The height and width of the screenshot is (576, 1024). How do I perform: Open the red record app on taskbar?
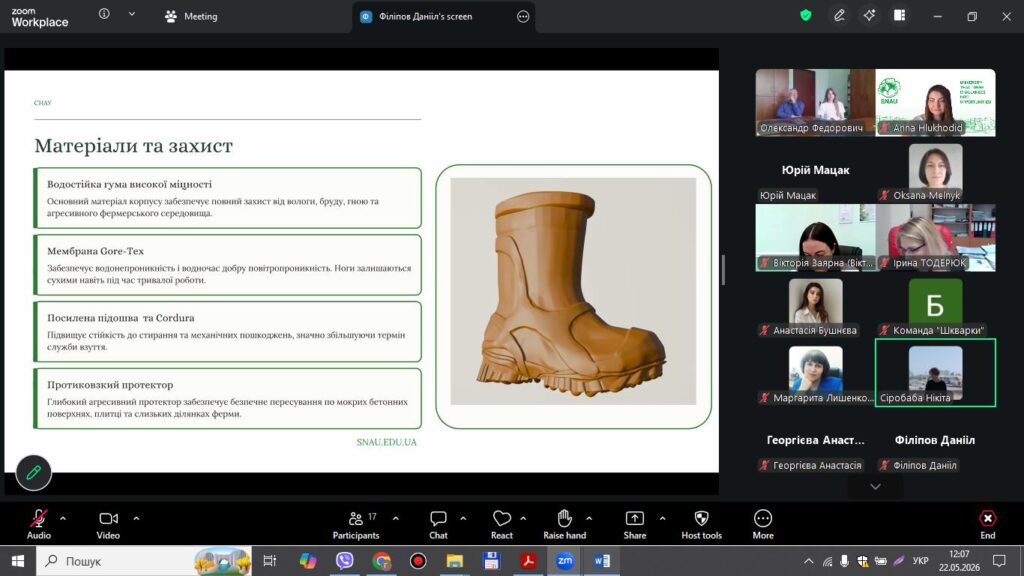pyautogui.click(x=418, y=560)
